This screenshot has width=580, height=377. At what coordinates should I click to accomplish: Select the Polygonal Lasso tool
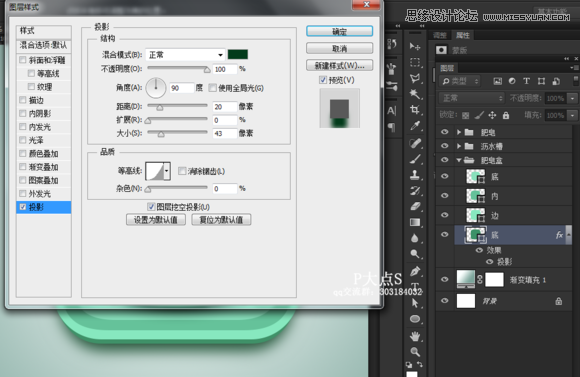[415, 78]
